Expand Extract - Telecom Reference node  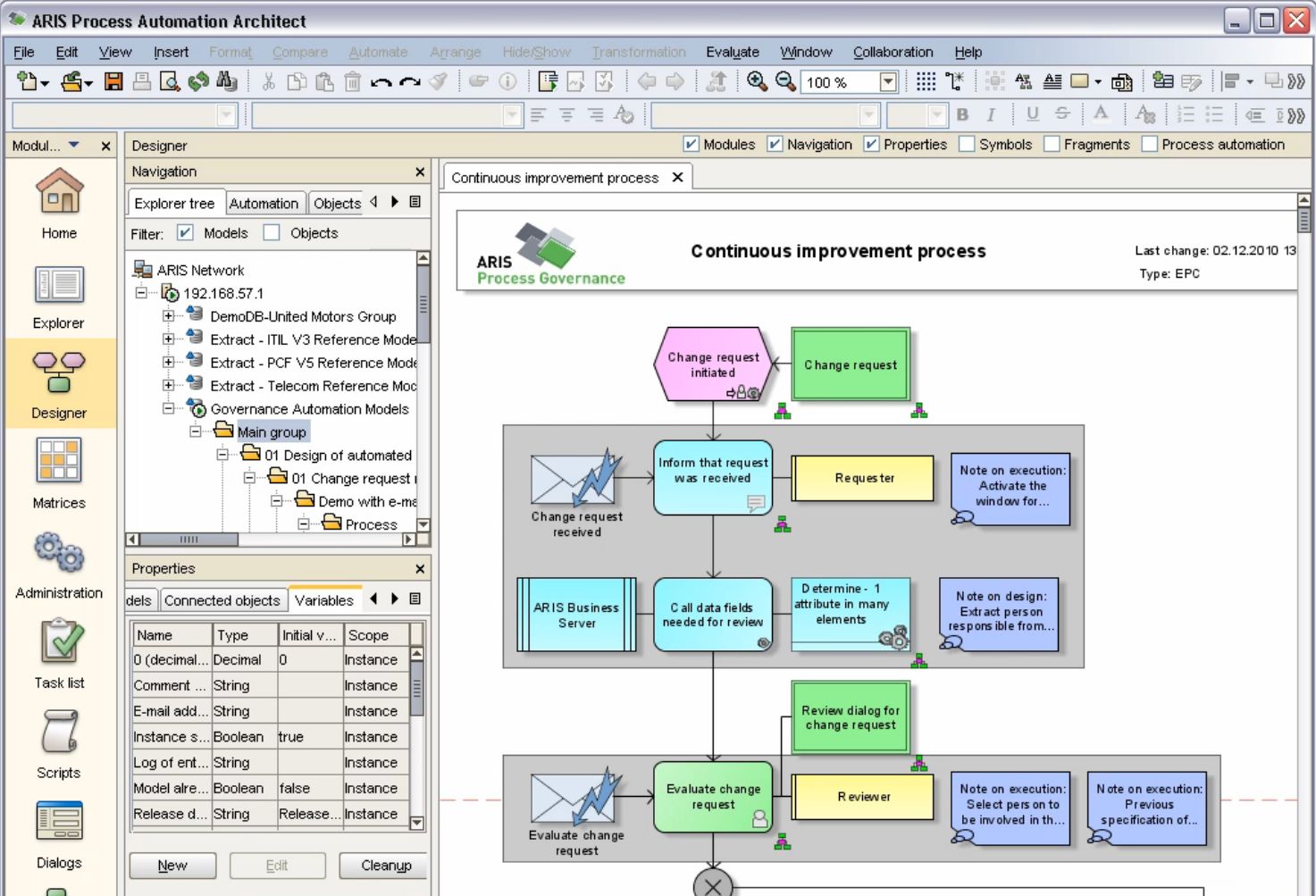pos(168,385)
